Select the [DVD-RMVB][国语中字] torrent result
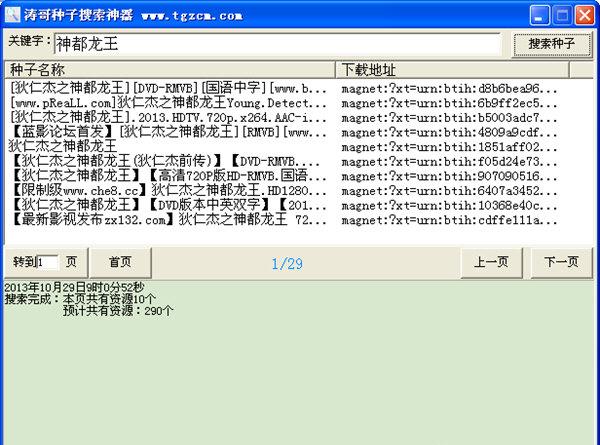The height and width of the screenshot is (445, 600). (168, 88)
